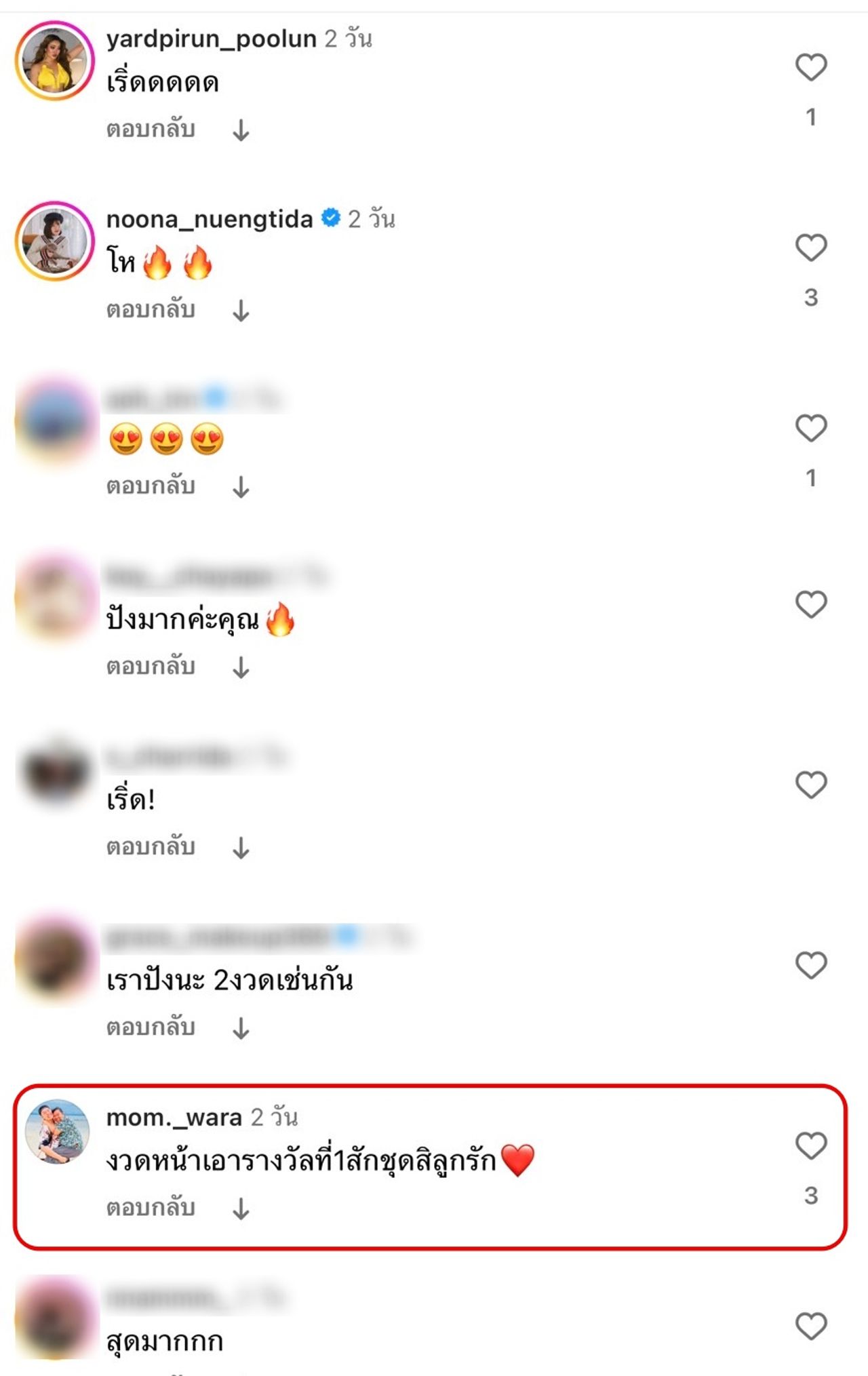View noona_nuengtida's story avatar

pyautogui.click(x=55, y=241)
